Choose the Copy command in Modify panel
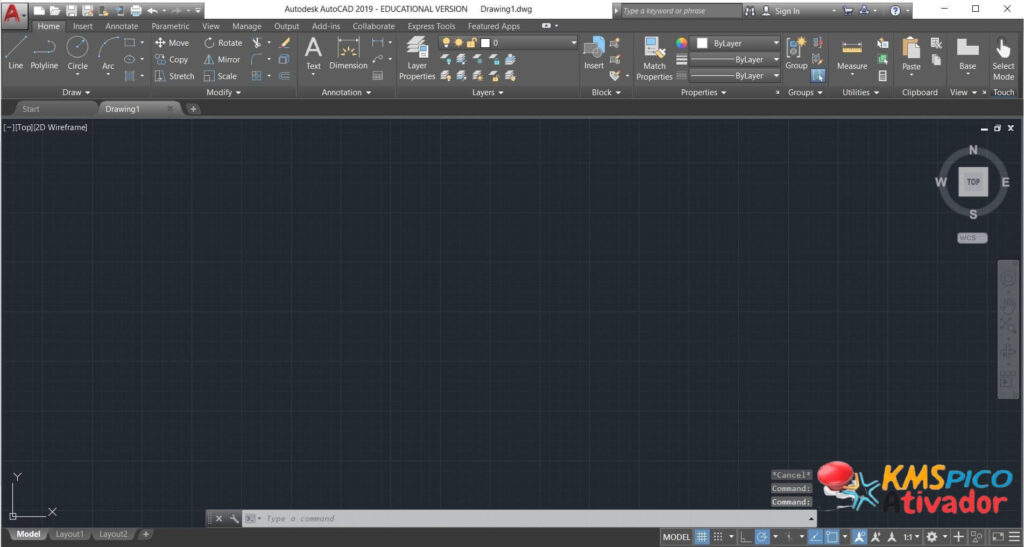This screenshot has height=547, width=1024. pyautogui.click(x=171, y=59)
